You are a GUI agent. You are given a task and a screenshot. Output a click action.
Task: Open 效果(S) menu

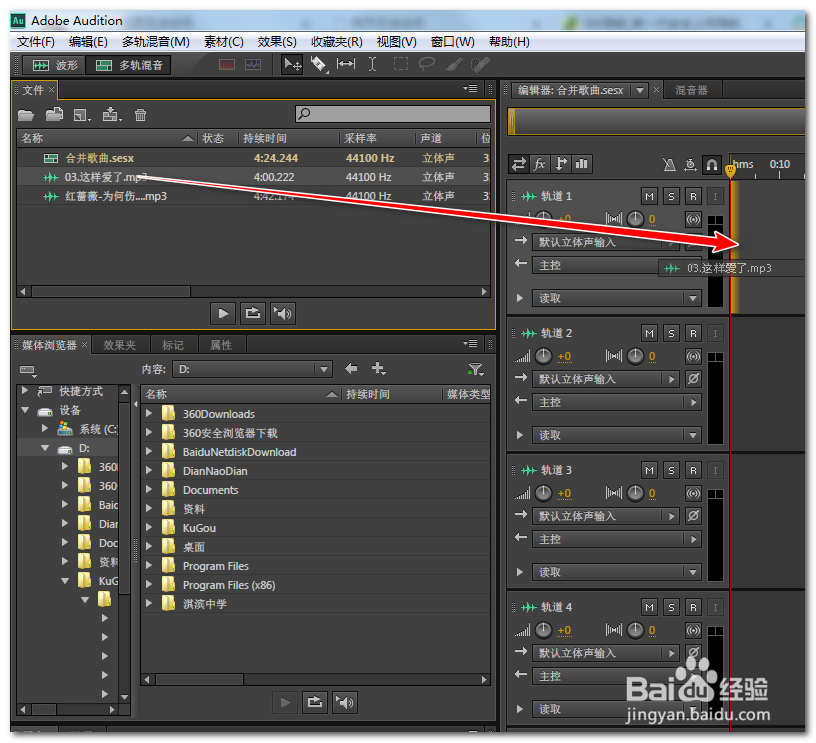coord(277,42)
